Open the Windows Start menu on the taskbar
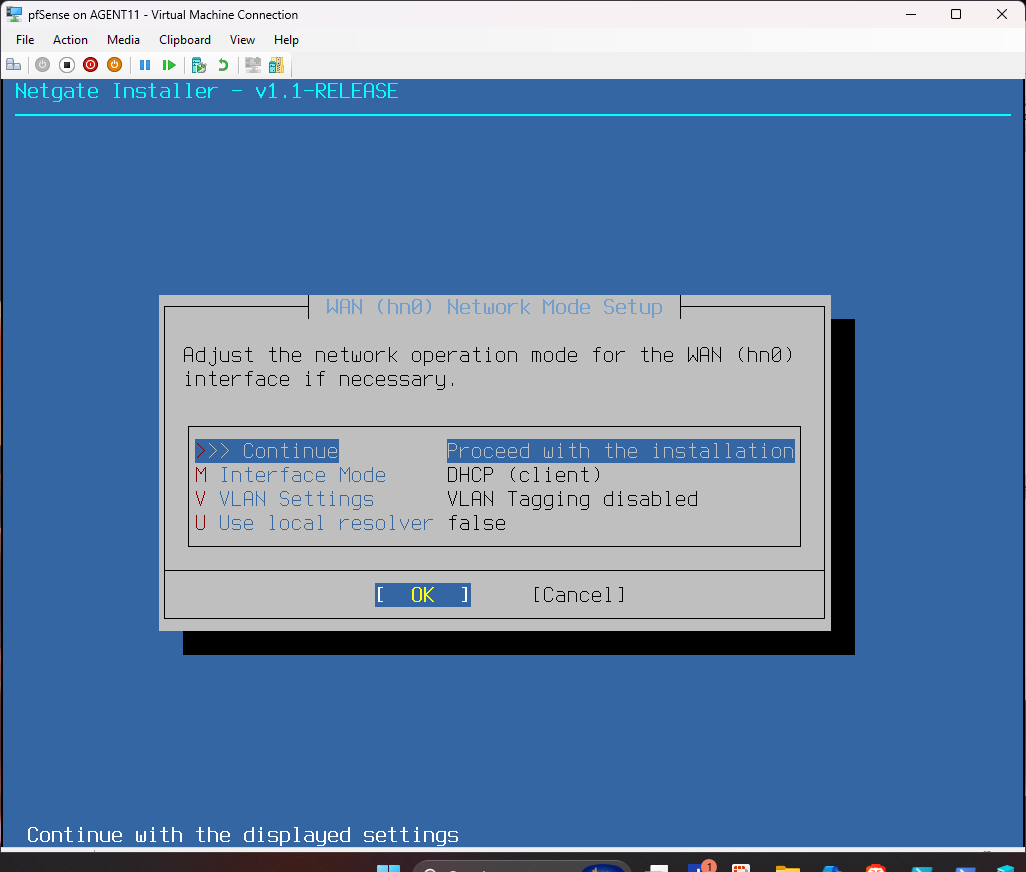 tap(388, 868)
